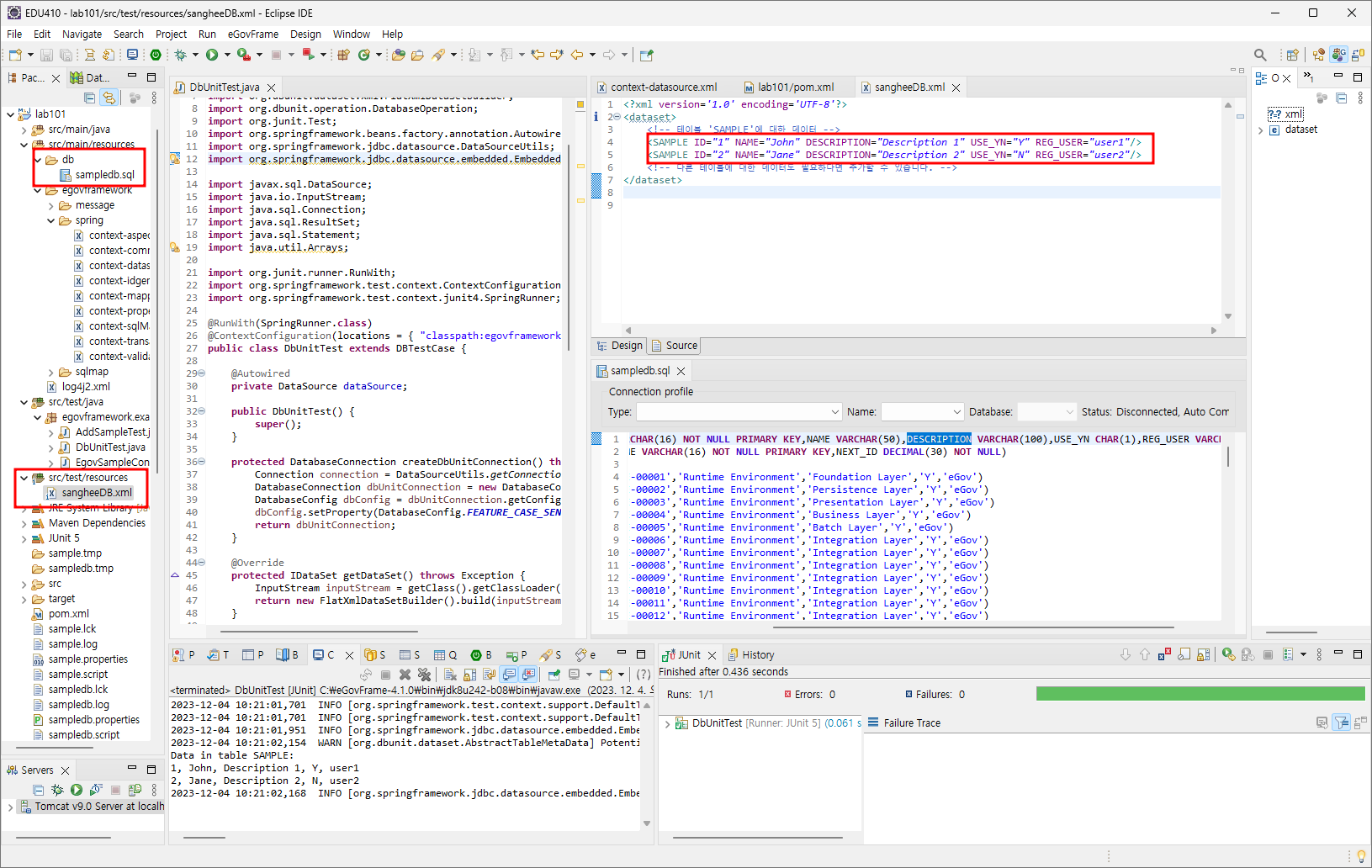Click the Debug bug toolbar icon
The width and height of the screenshot is (1372, 868).
tap(180, 55)
